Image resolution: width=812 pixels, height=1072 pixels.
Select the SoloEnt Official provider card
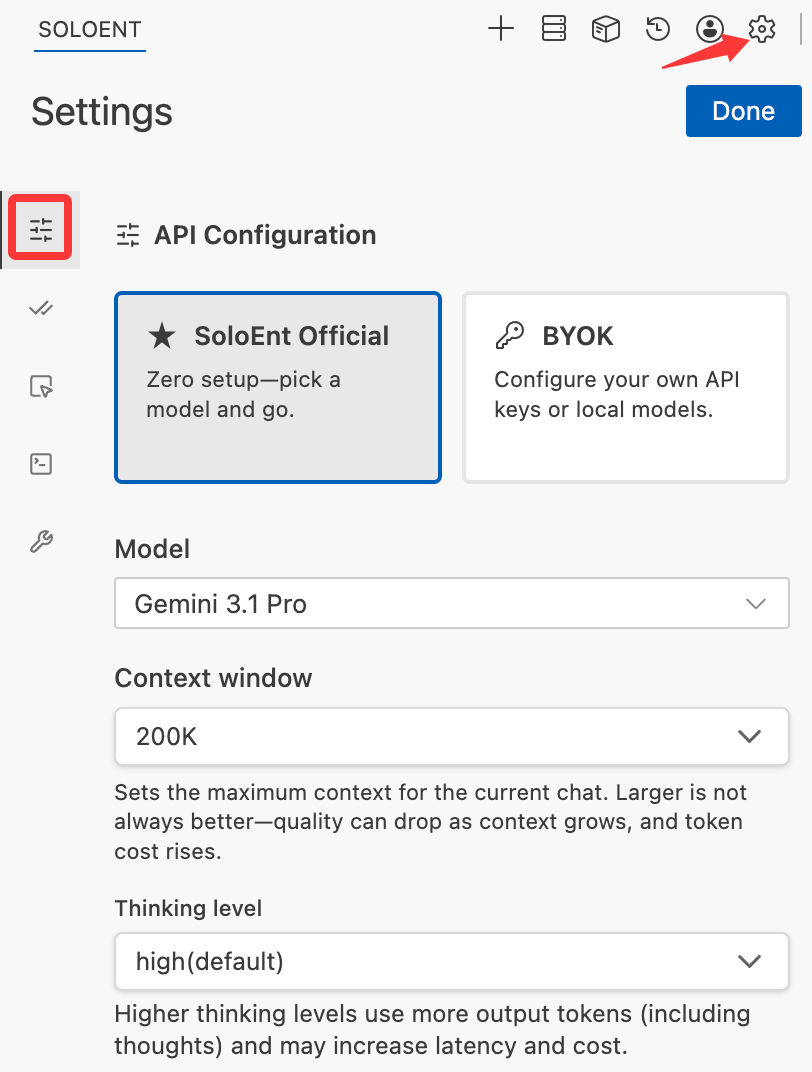pos(278,388)
